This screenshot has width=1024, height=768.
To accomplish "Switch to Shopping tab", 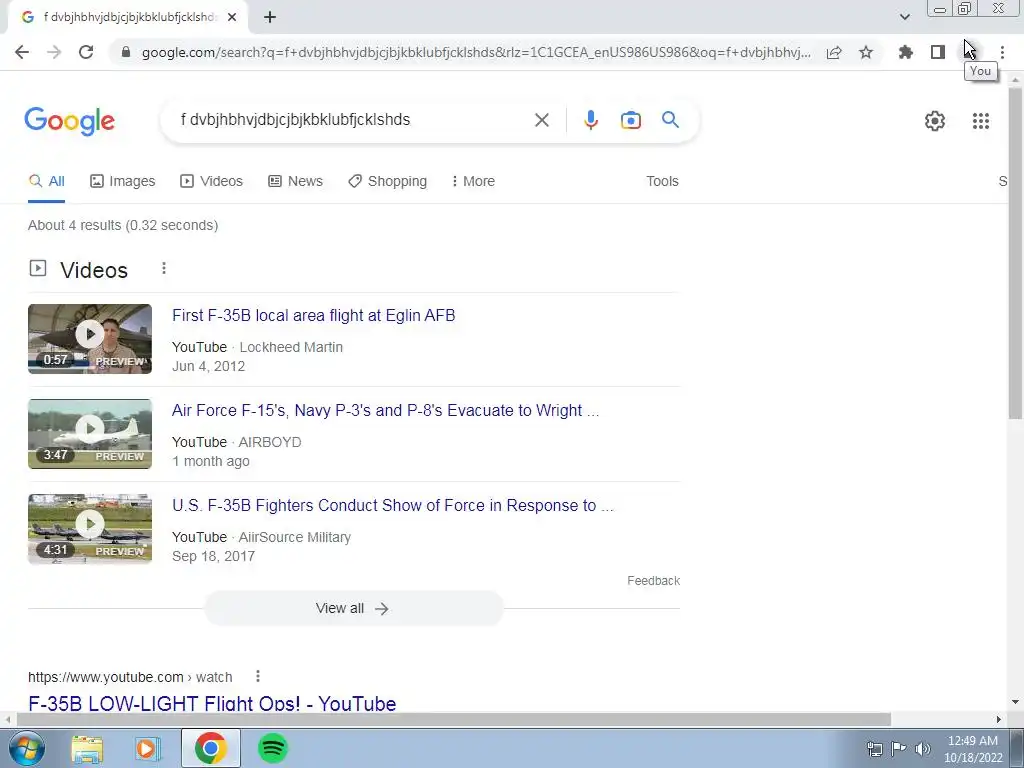I will pos(387,182).
